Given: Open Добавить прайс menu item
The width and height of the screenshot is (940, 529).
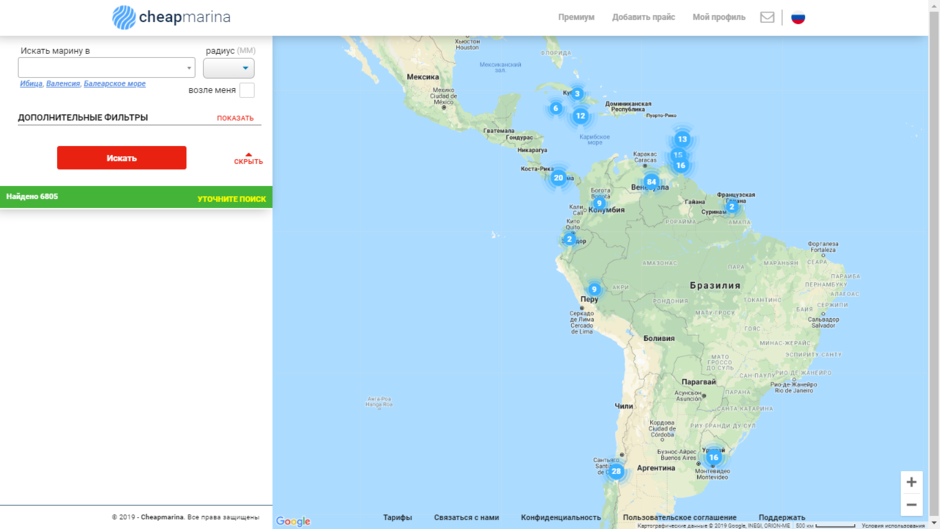Looking at the screenshot, I should [643, 17].
